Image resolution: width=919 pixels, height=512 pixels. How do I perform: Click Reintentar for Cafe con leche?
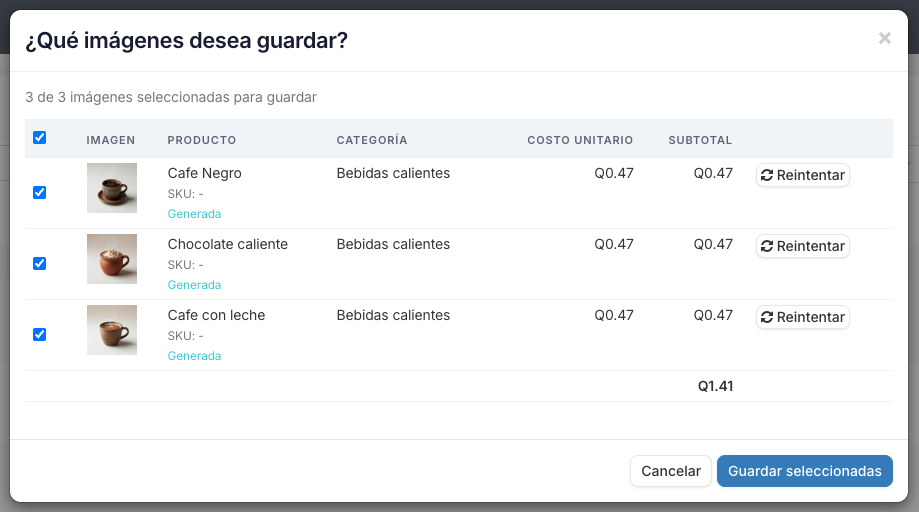802,317
